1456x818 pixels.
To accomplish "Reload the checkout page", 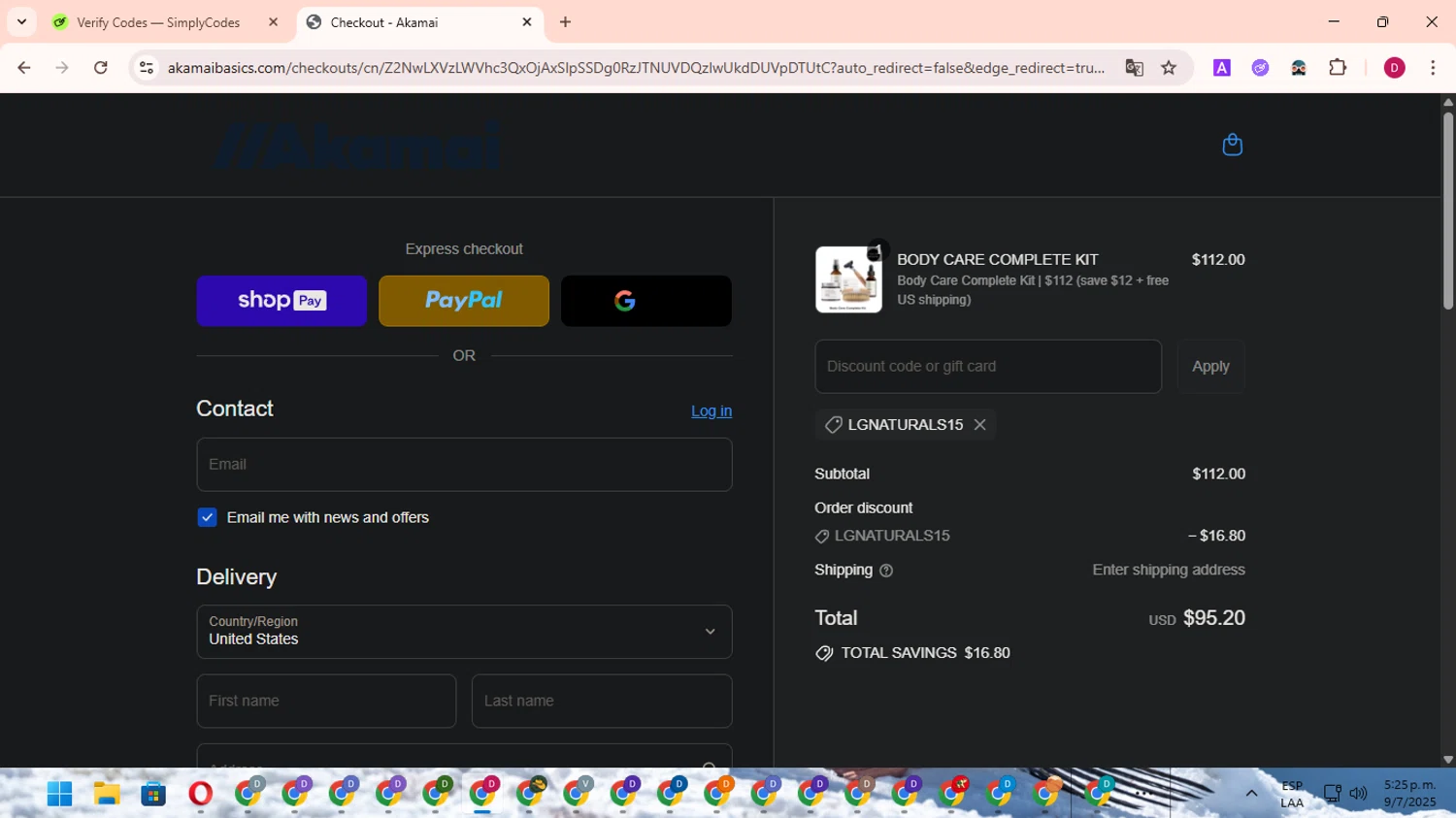I will tap(101, 68).
